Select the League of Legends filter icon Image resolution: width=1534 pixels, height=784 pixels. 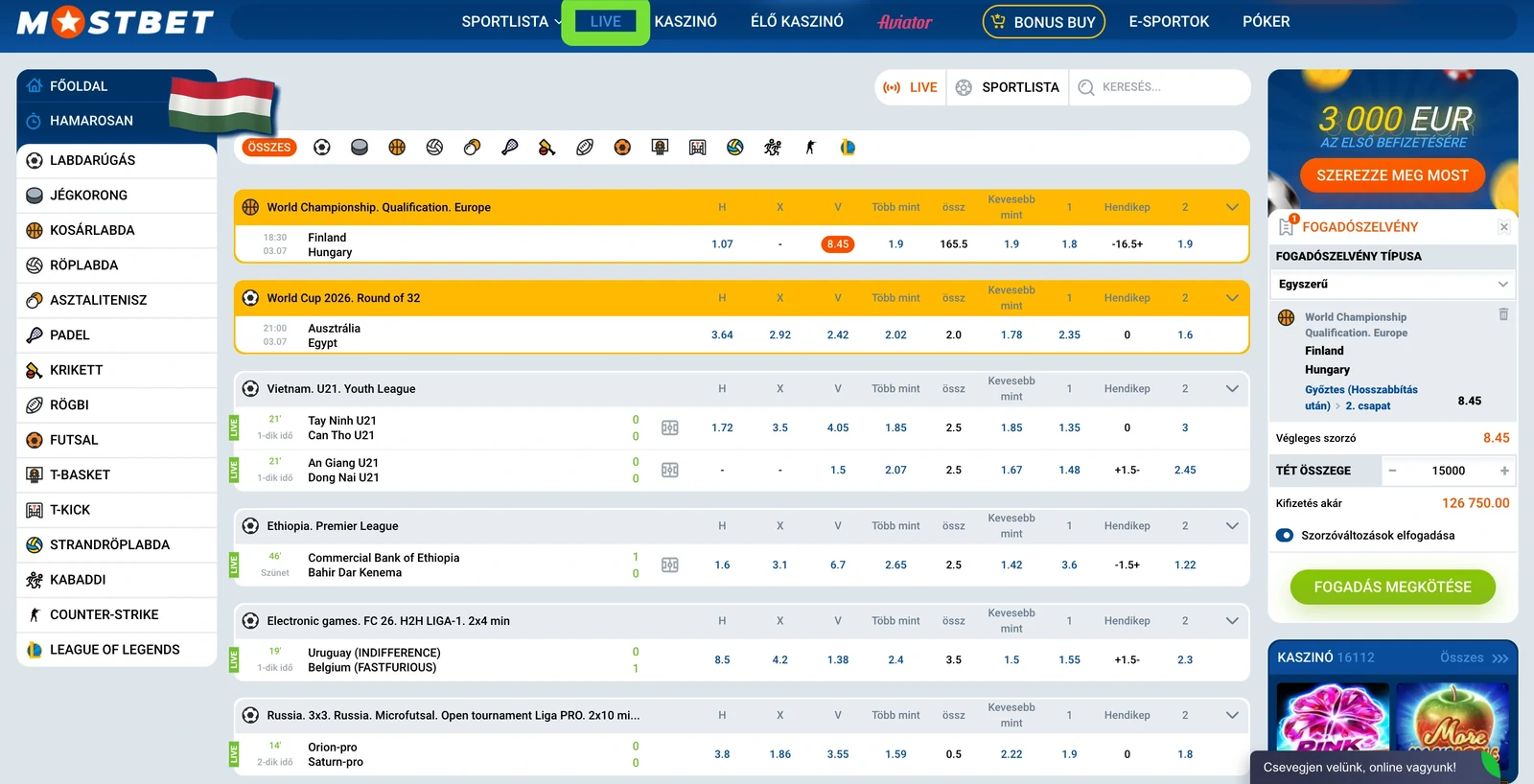pyautogui.click(x=848, y=148)
